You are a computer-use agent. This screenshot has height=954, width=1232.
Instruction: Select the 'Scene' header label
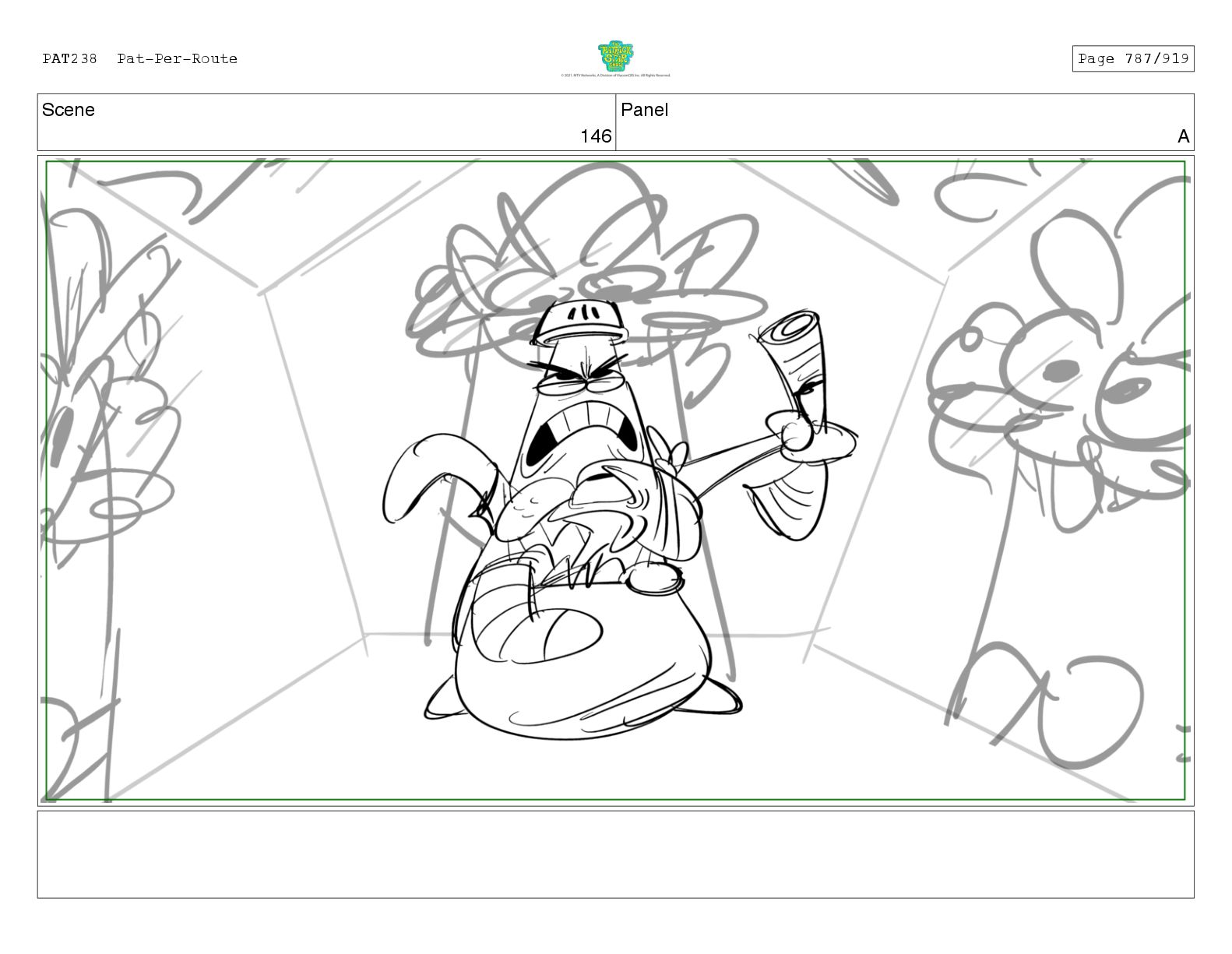tap(69, 110)
